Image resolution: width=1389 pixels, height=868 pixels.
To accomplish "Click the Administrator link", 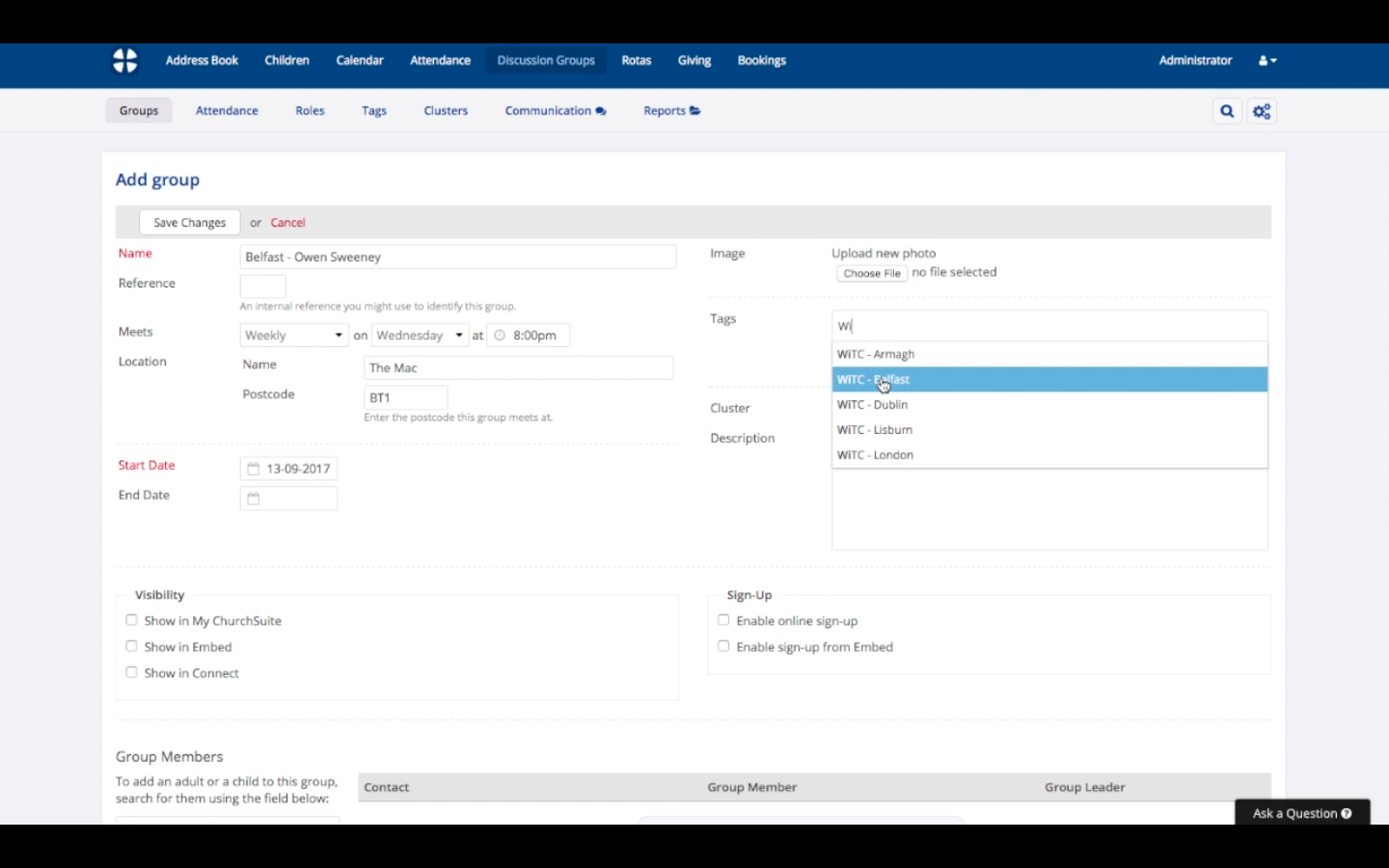I will pos(1196,61).
